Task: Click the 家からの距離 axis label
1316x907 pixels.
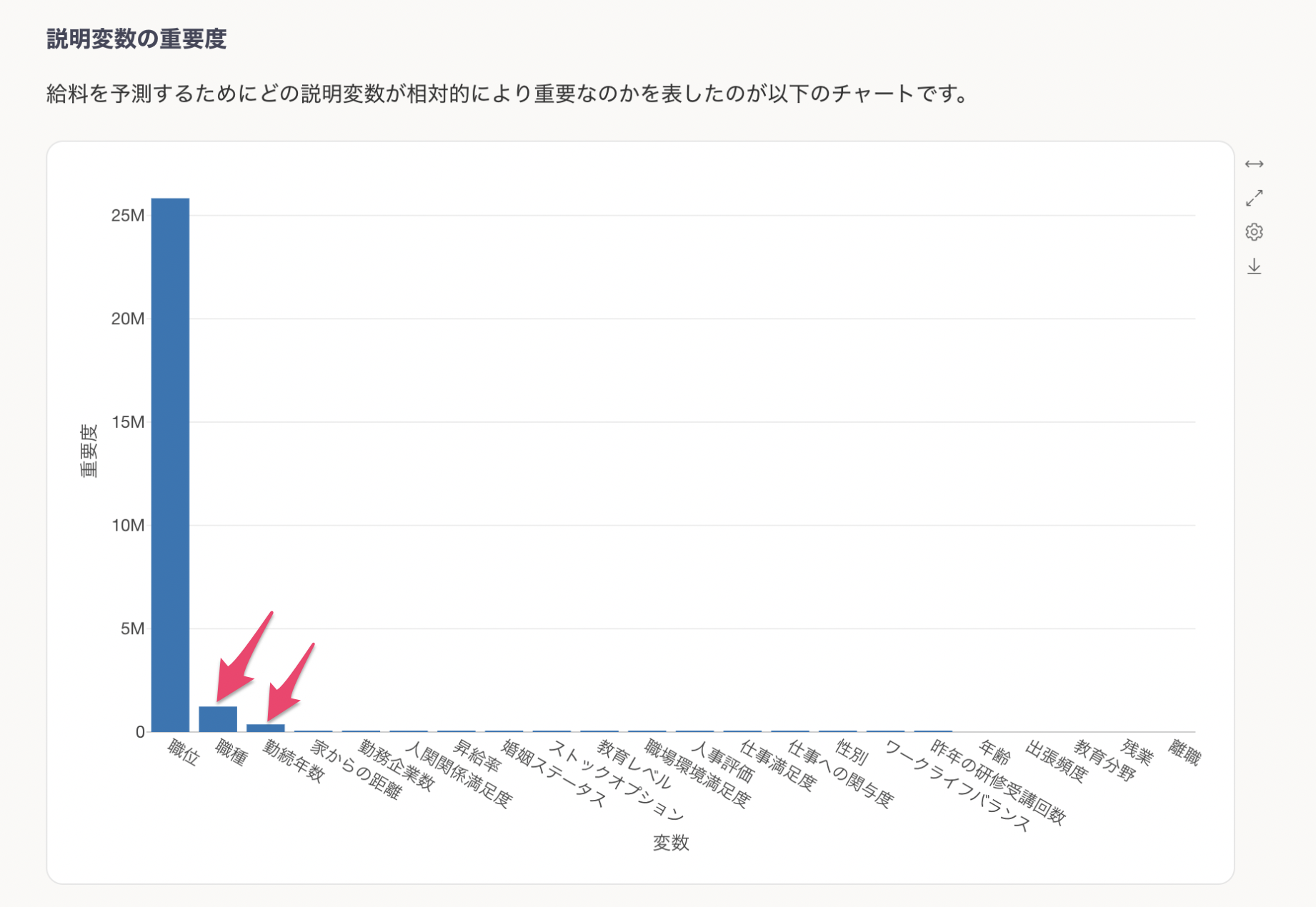Action: click(x=356, y=770)
